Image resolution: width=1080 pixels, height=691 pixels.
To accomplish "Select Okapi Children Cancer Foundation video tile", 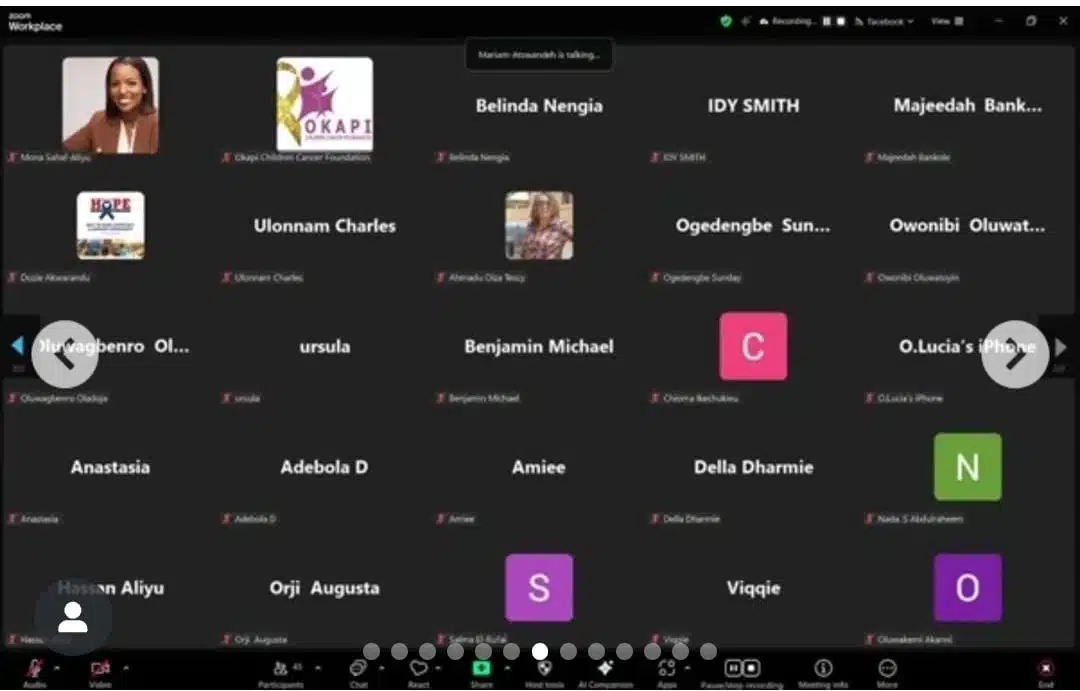I will tap(324, 105).
